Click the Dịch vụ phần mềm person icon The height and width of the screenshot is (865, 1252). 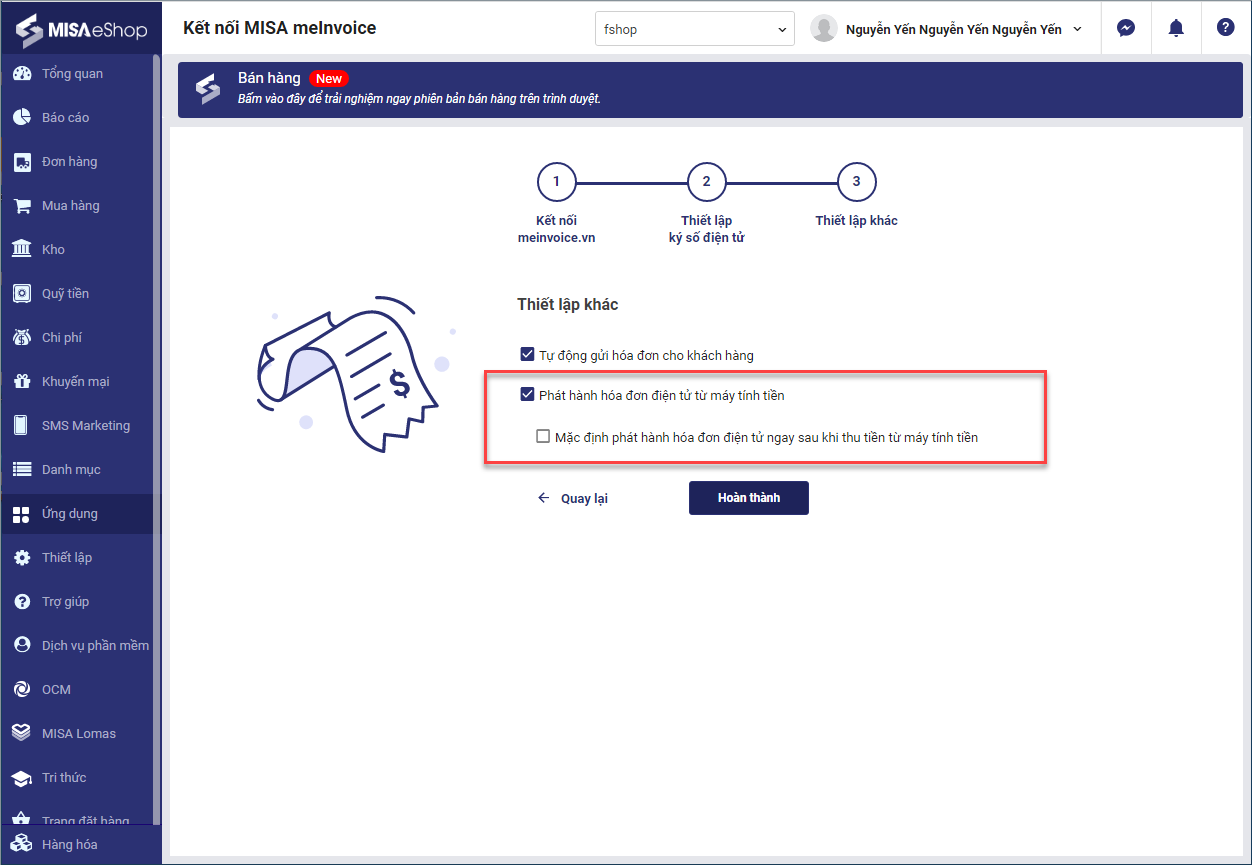tap(21, 646)
